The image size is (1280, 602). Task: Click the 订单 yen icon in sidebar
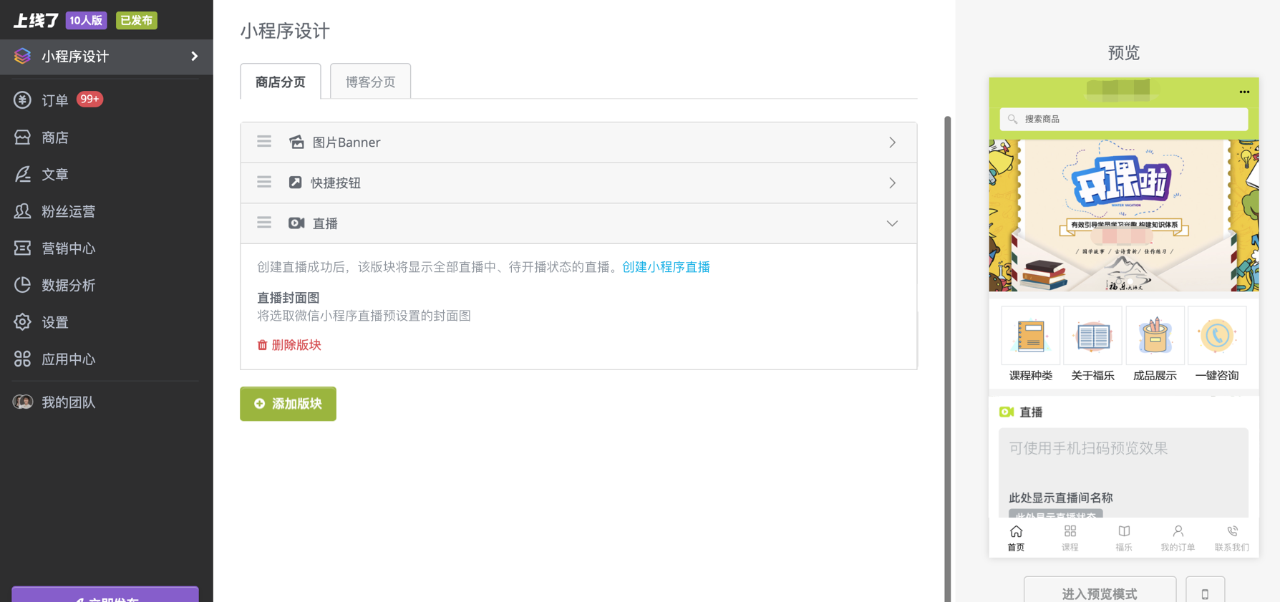click(x=22, y=100)
